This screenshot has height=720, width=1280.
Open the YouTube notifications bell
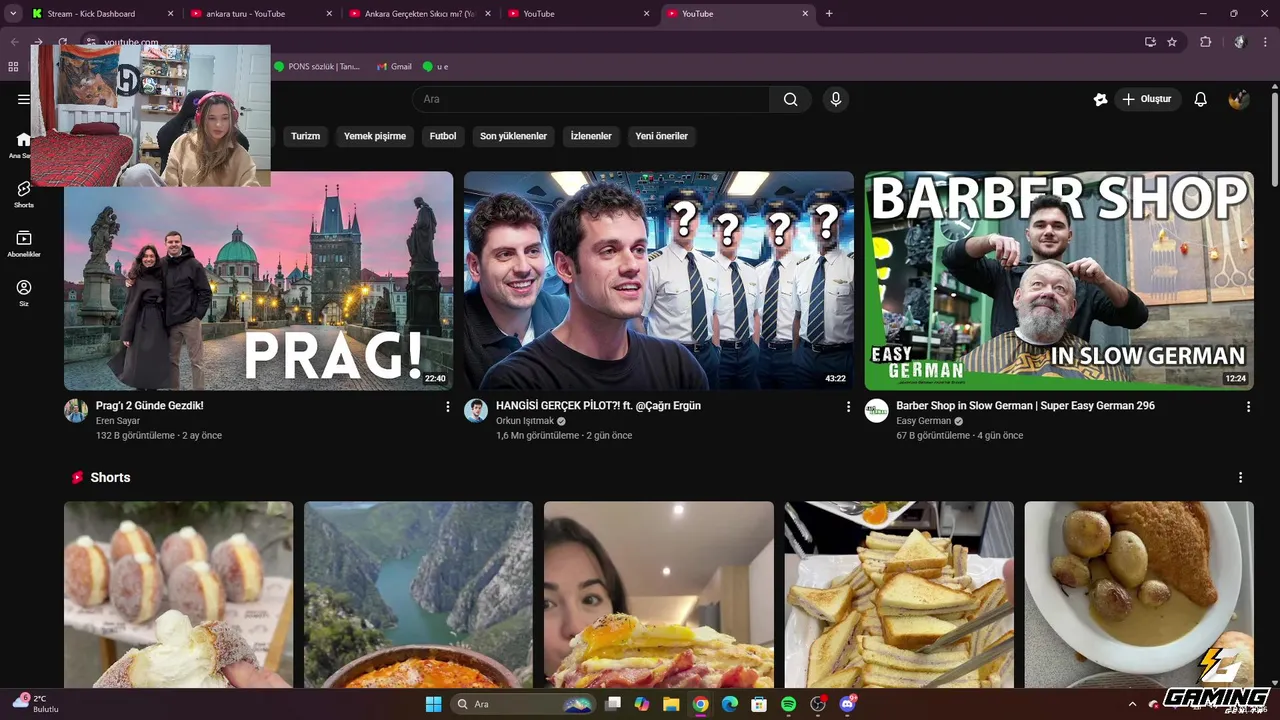click(1201, 99)
